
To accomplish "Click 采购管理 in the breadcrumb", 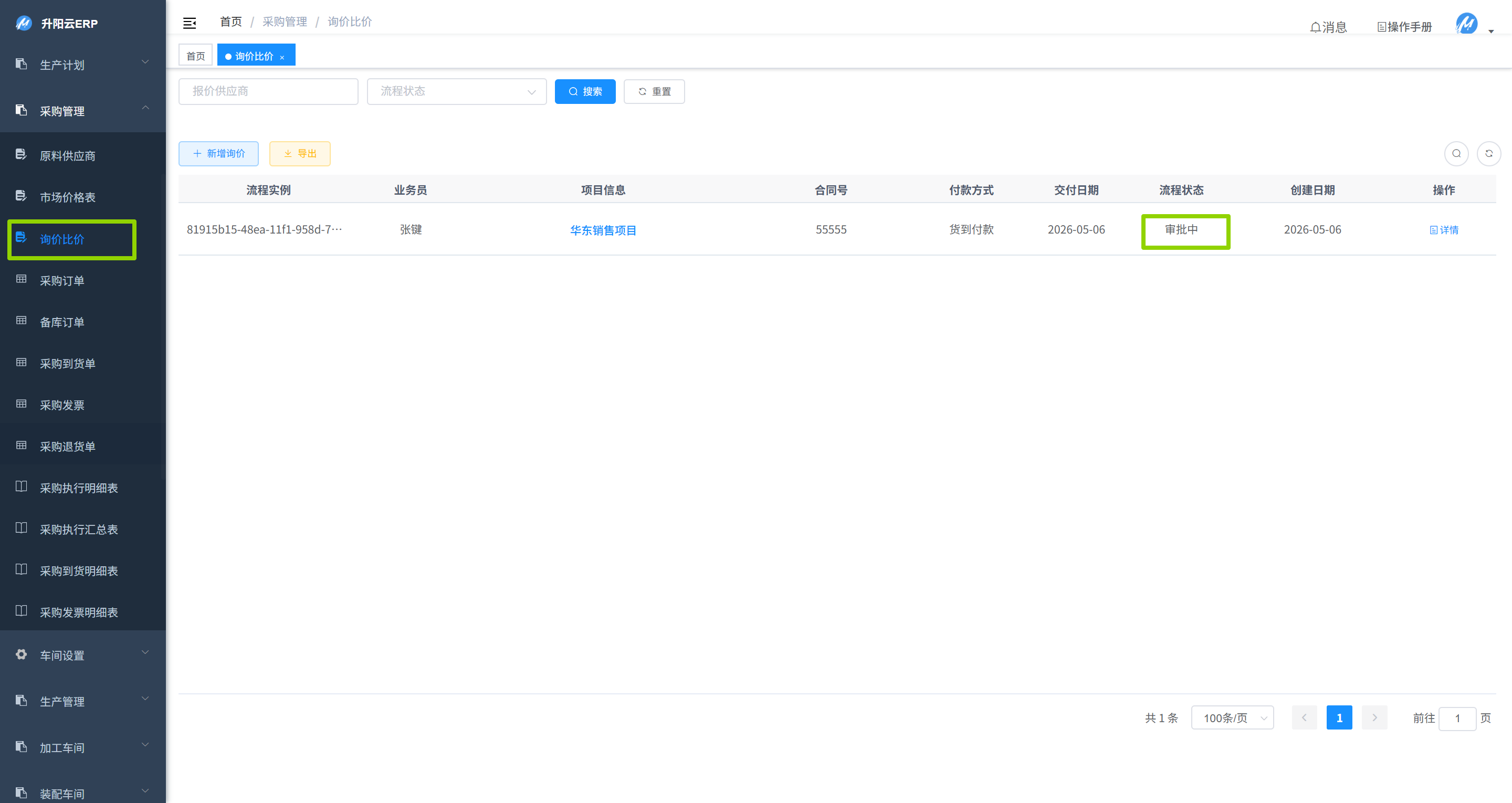I will click(285, 21).
